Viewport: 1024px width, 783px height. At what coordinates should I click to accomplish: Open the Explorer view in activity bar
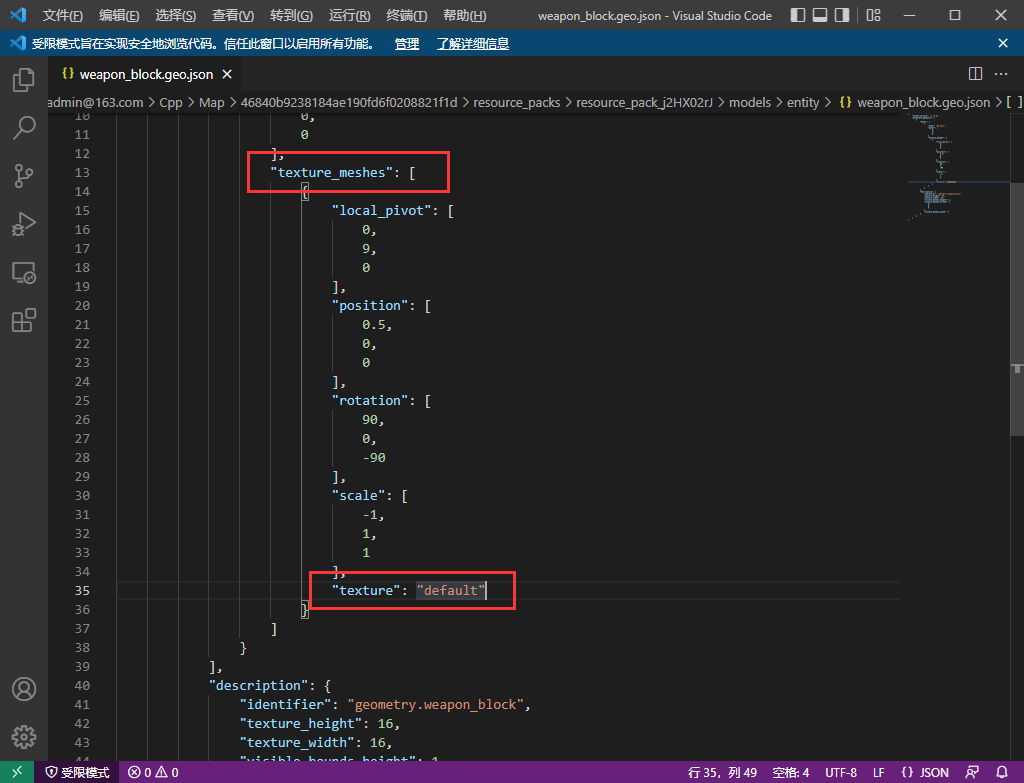[24, 80]
